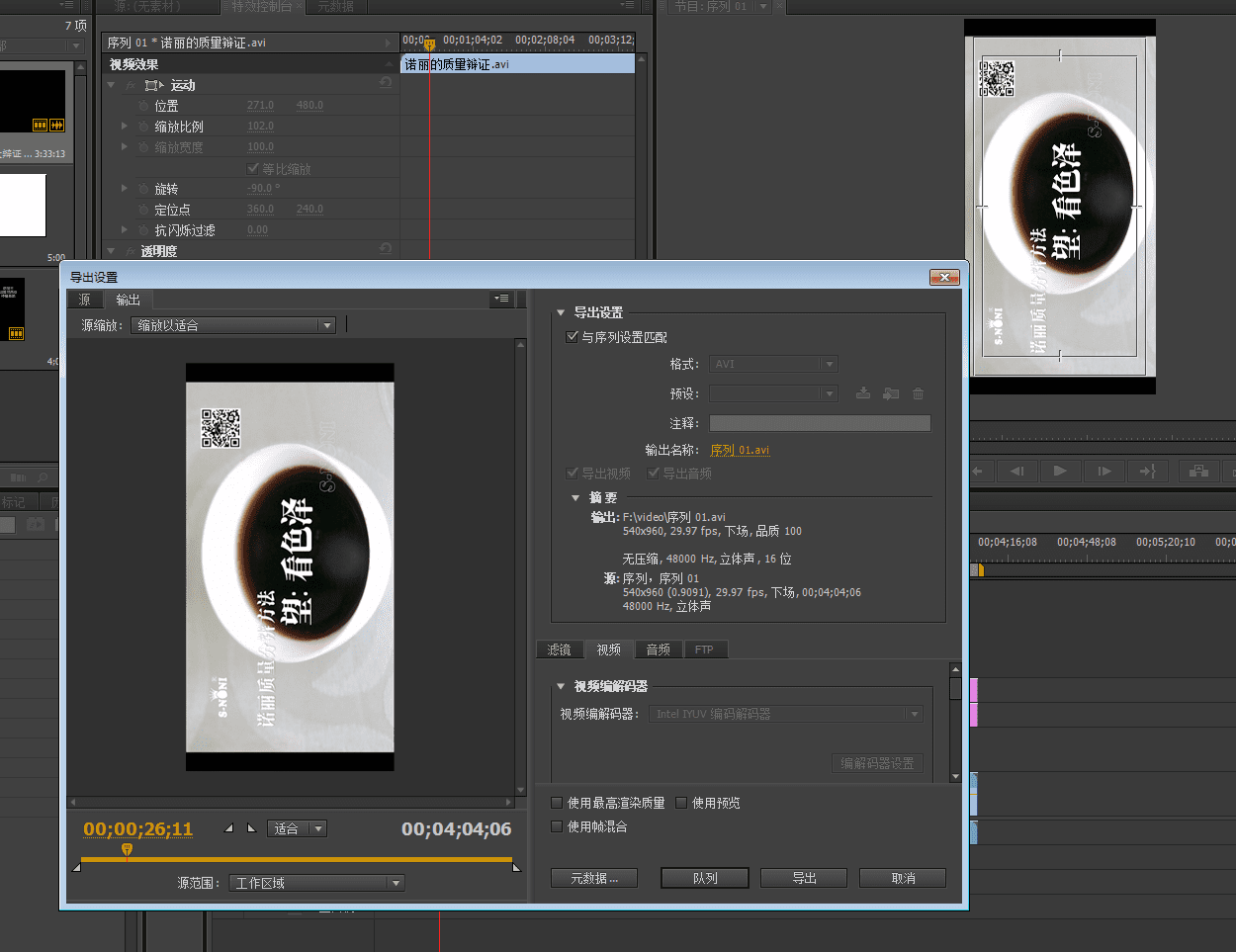Click the set out point triangle icon
Screen dimensions: 1236x952
pos(251,828)
